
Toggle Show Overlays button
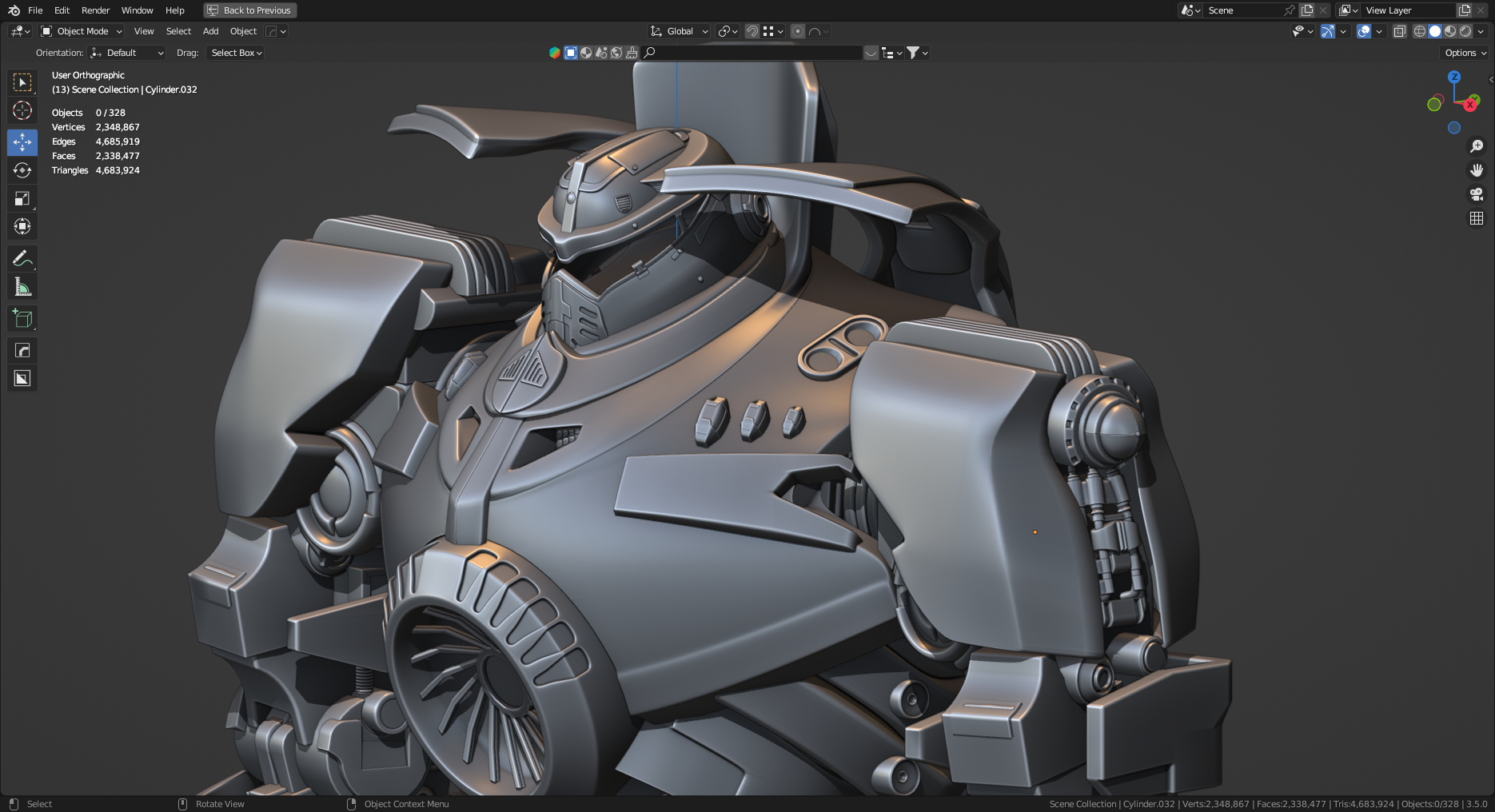(1364, 31)
